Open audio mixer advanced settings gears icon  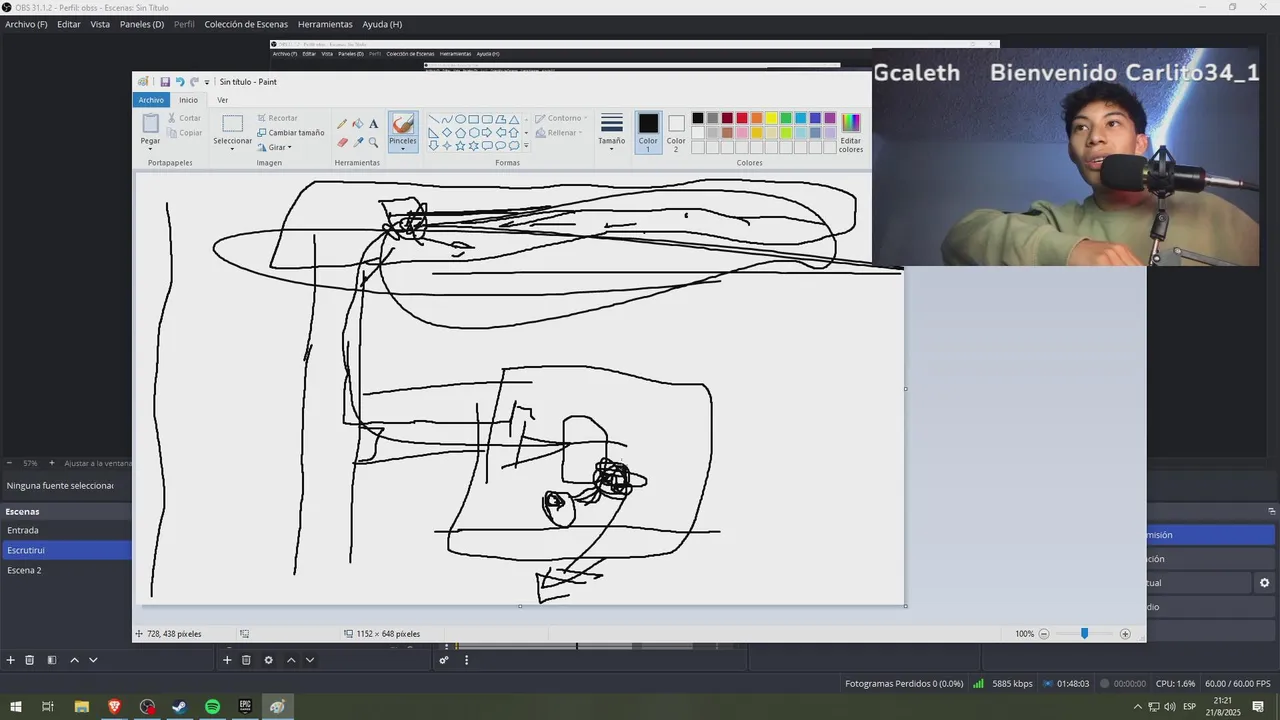444,660
